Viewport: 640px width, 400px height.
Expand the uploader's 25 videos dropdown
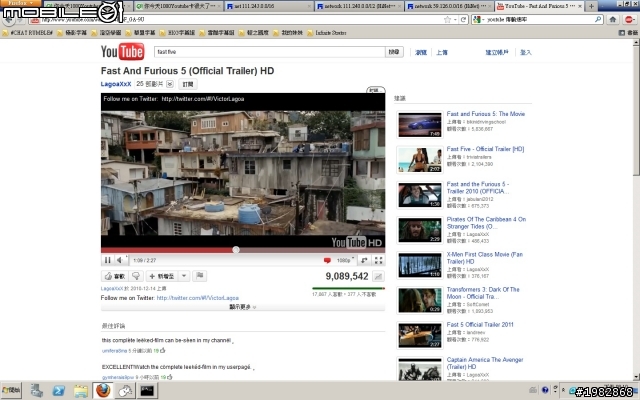[170, 84]
